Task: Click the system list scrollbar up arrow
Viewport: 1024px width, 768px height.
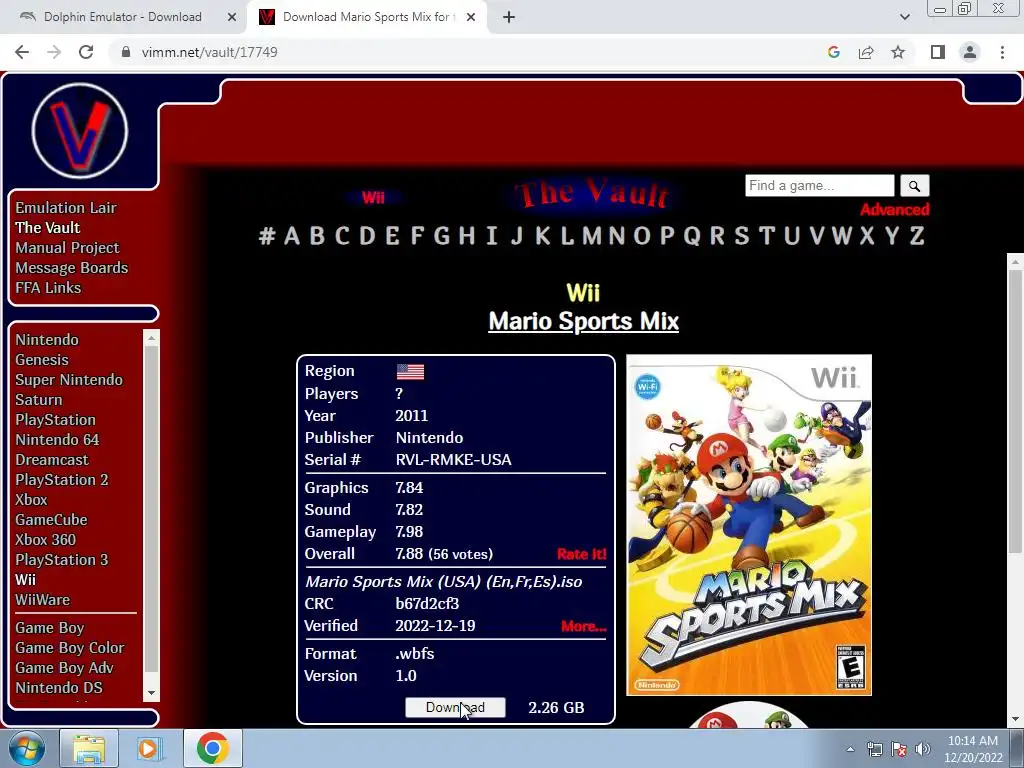Action: 152,338
